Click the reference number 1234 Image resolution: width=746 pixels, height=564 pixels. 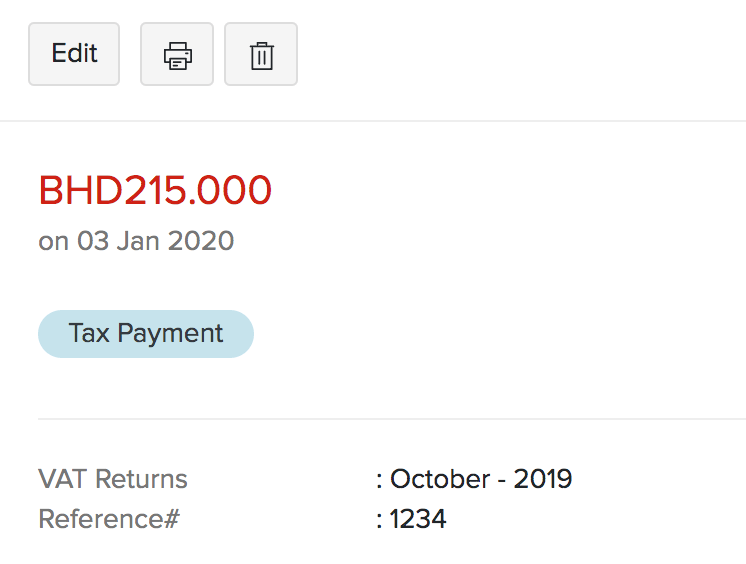click(x=418, y=519)
